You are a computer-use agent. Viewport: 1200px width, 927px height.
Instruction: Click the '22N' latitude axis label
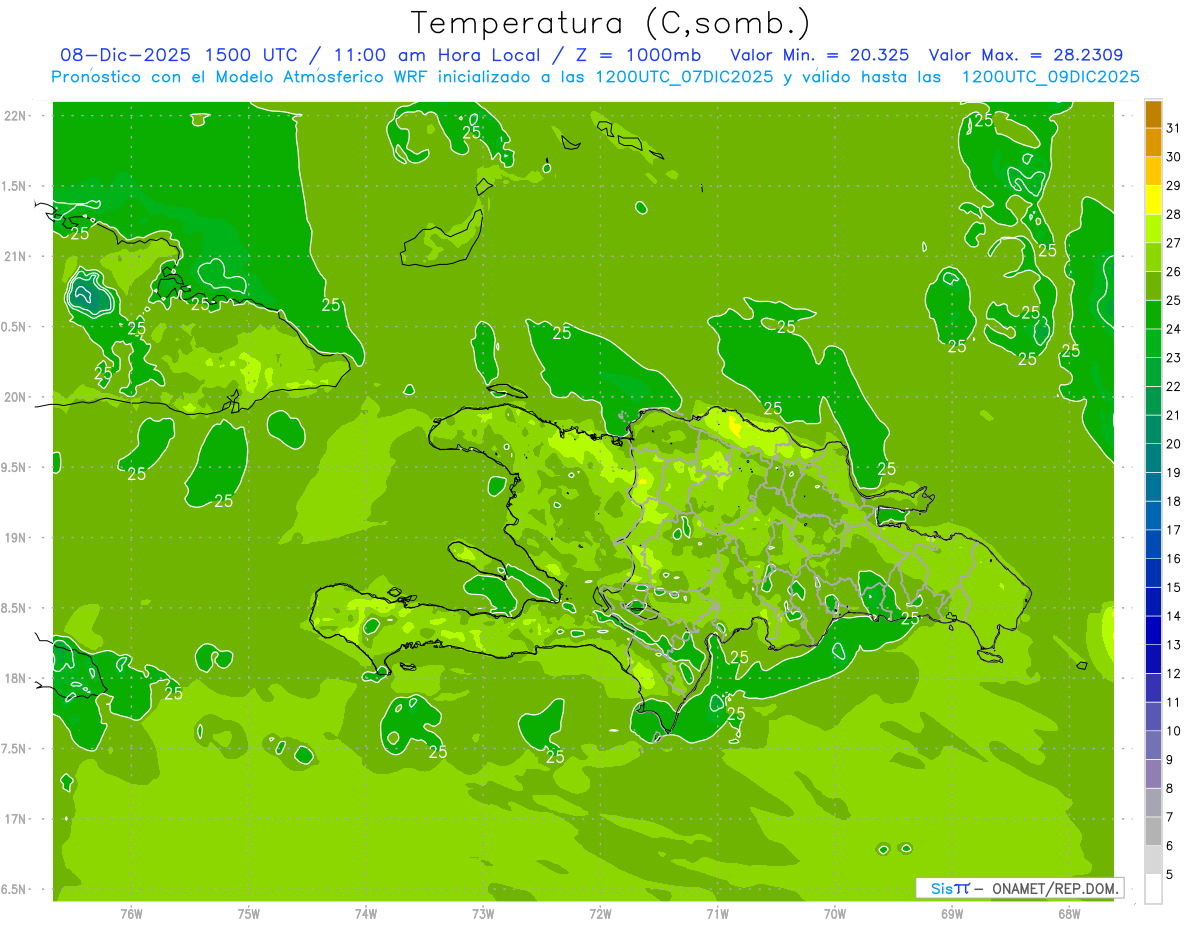(x=17, y=116)
